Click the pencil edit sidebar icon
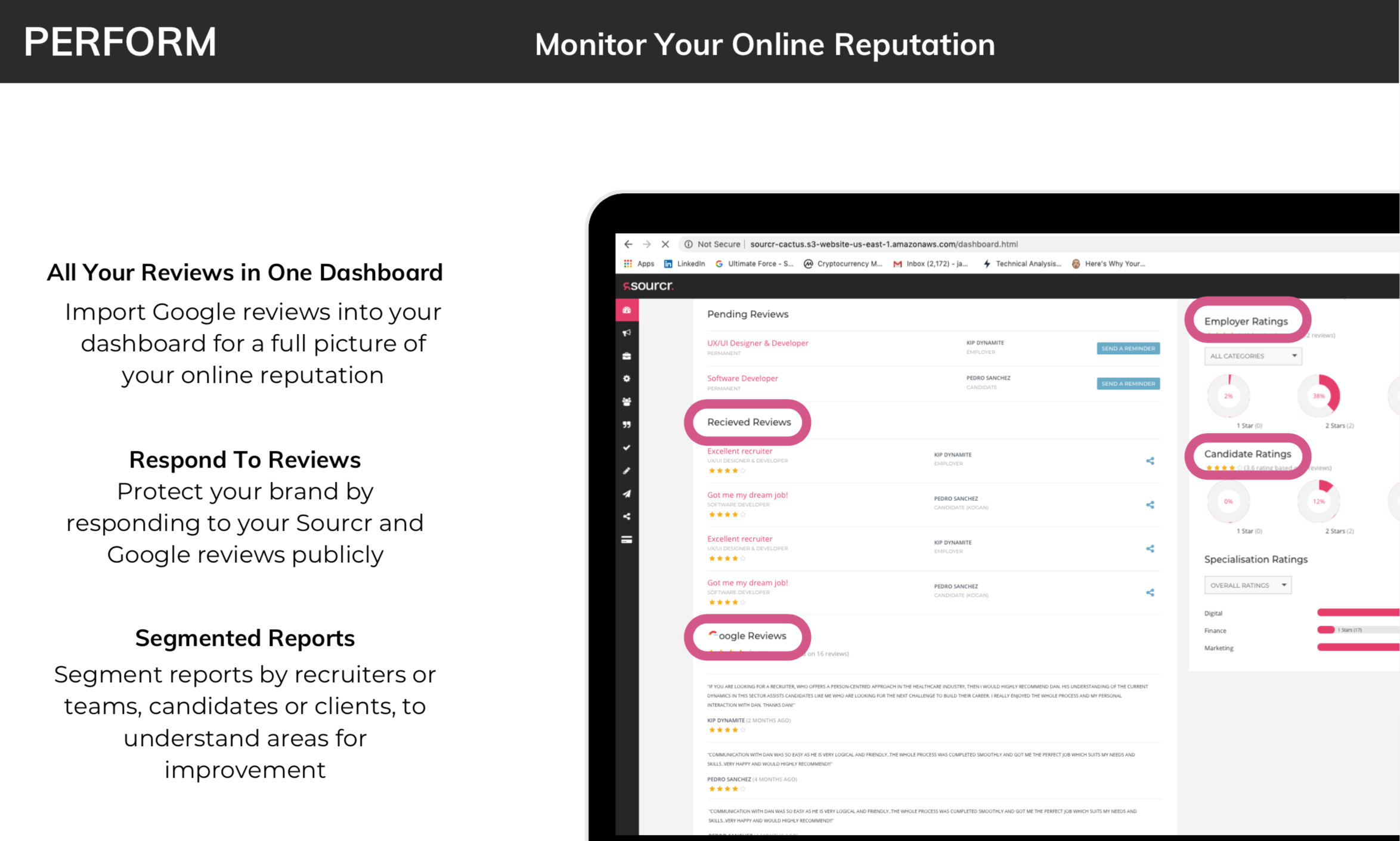 coord(627,471)
